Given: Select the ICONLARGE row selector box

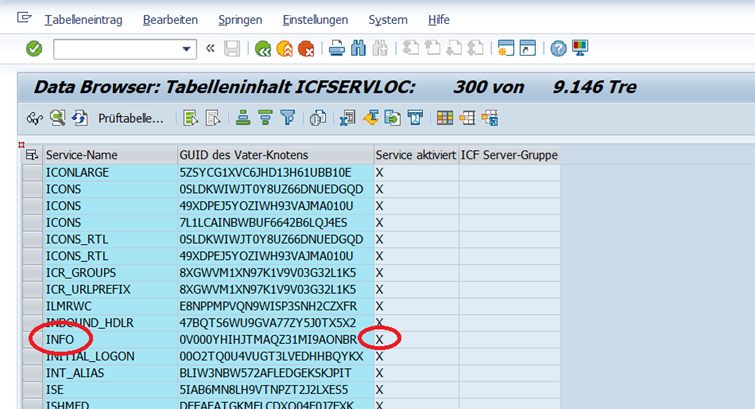Looking at the screenshot, I should coord(32,172).
